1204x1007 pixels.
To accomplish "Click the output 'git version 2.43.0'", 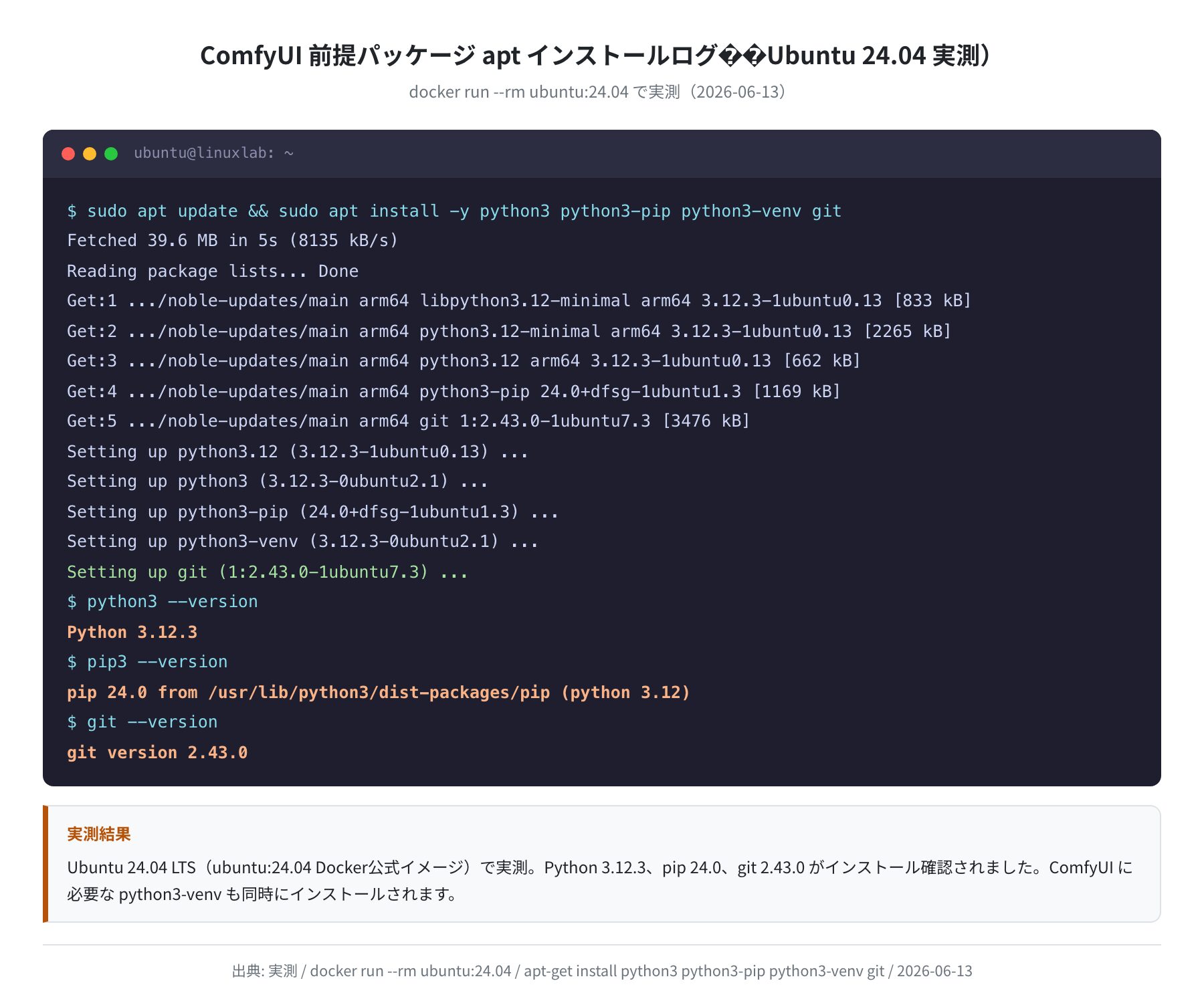I will pos(157,753).
